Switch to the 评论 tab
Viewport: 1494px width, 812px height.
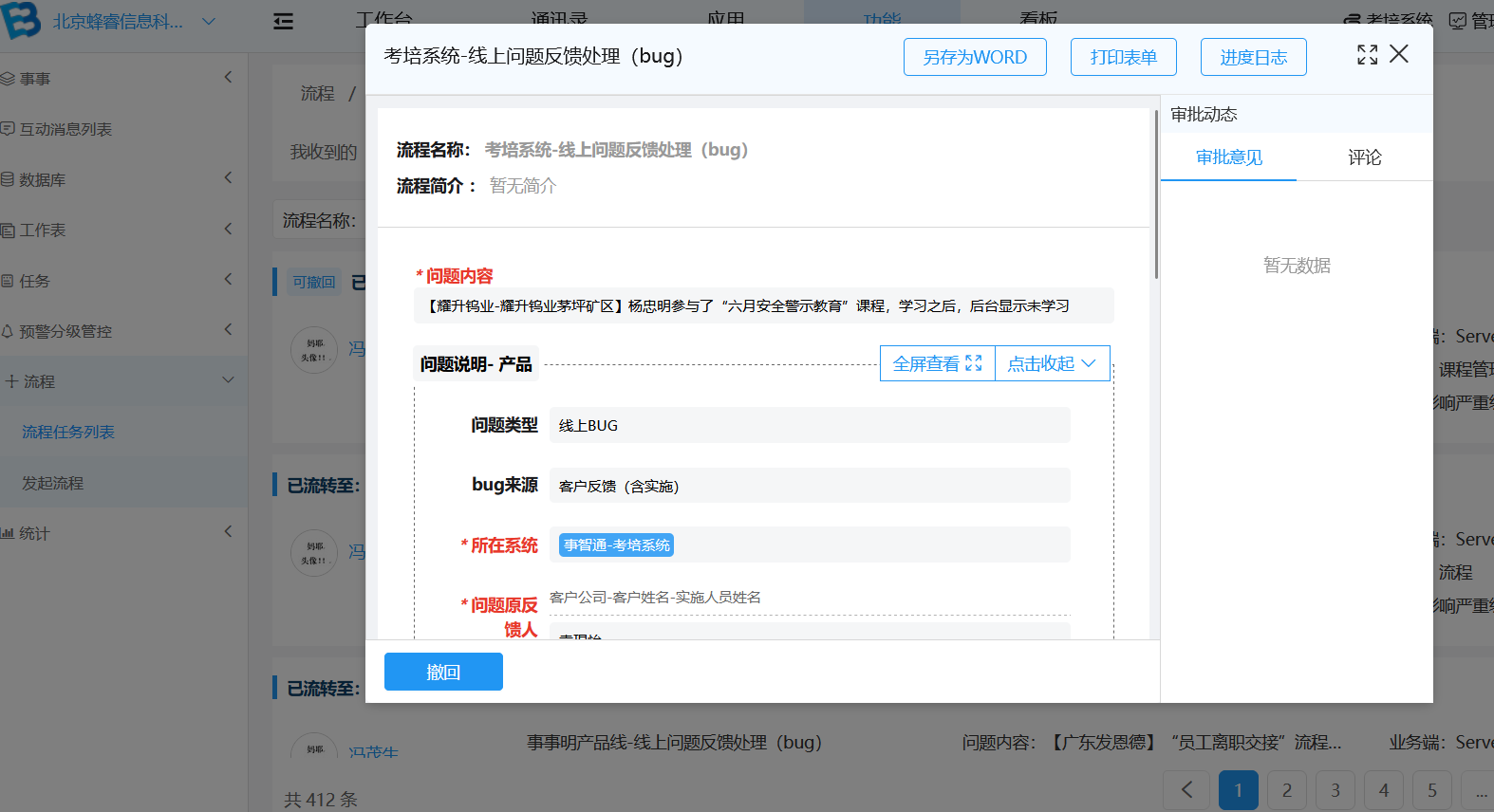1364,157
